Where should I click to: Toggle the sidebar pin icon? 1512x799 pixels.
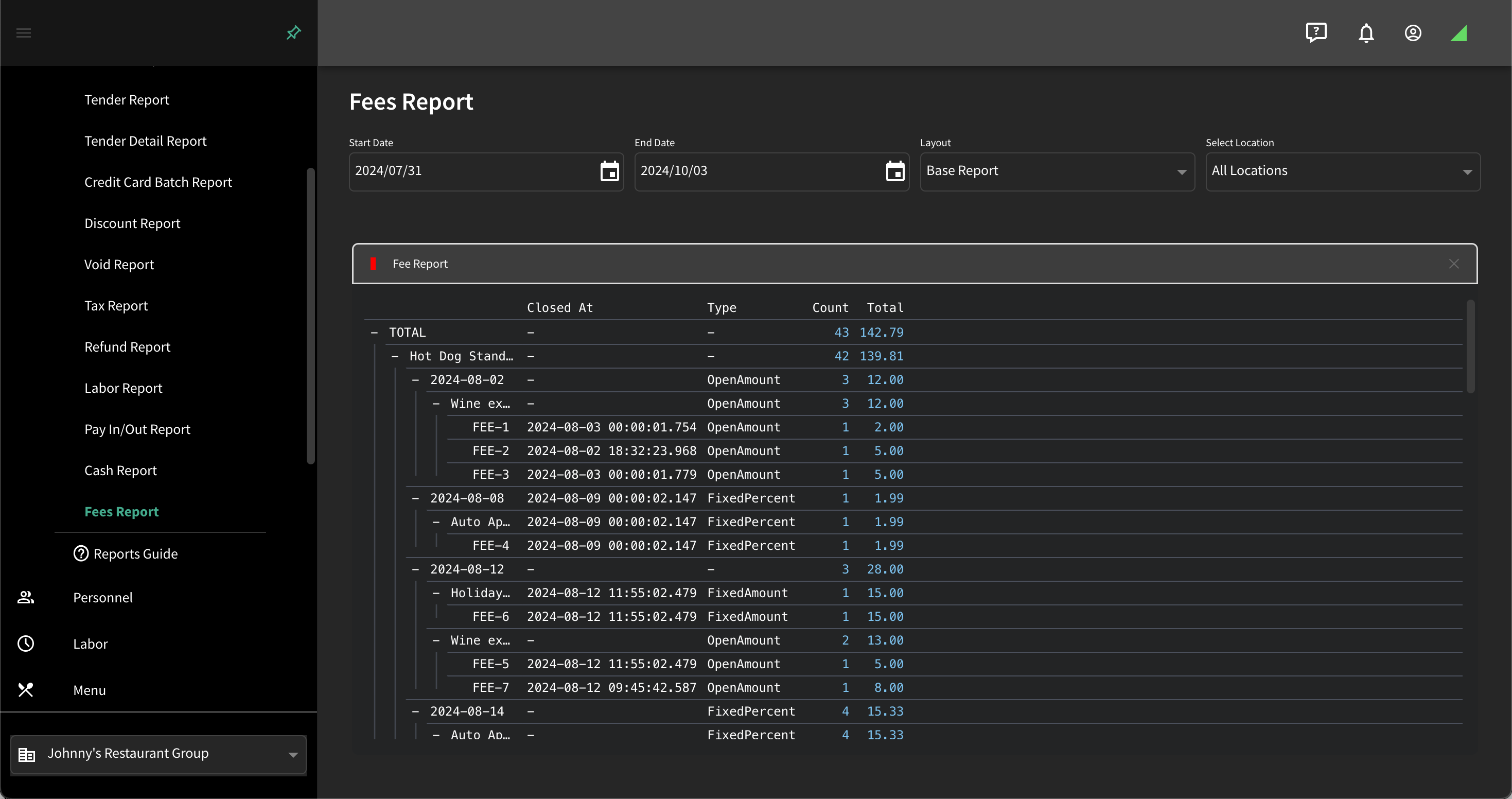pos(293,33)
